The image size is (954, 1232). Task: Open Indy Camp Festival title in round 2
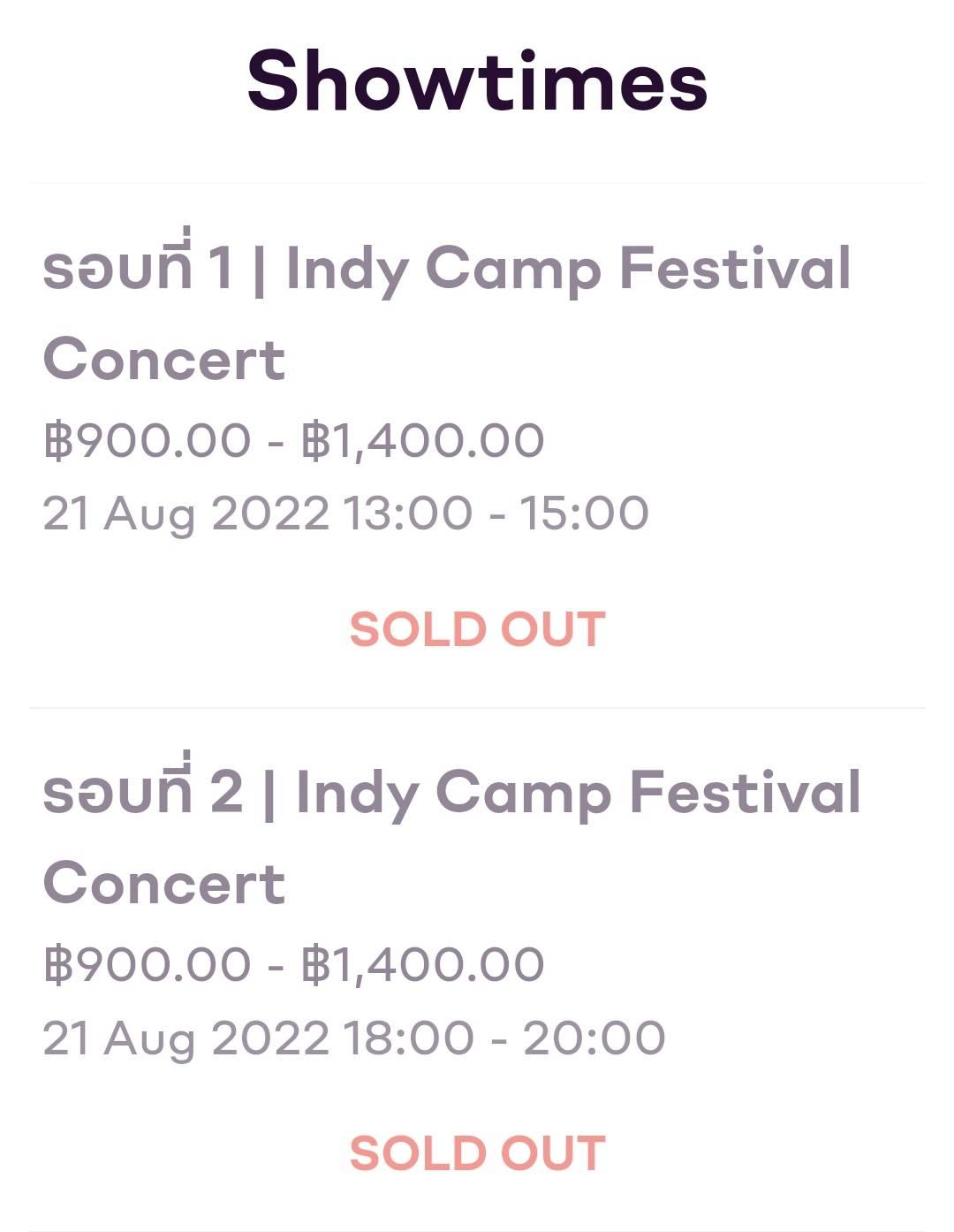point(578,791)
